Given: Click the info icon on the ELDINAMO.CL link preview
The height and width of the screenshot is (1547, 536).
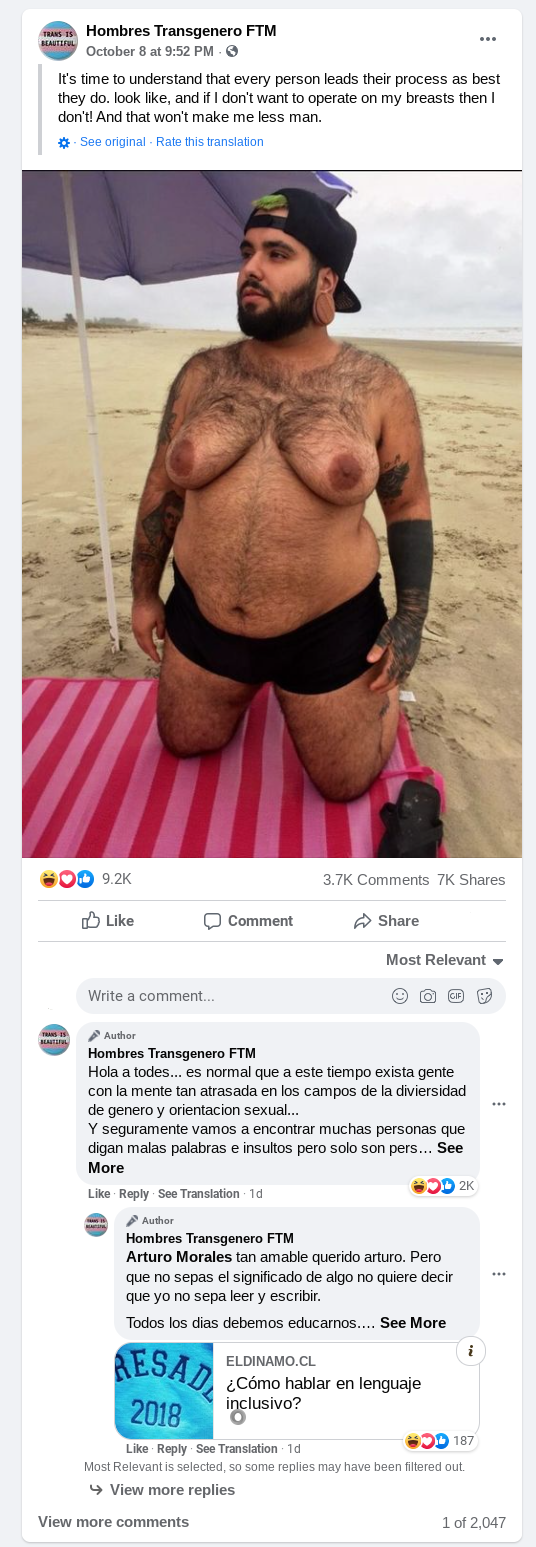Looking at the screenshot, I should click(x=471, y=1351).
